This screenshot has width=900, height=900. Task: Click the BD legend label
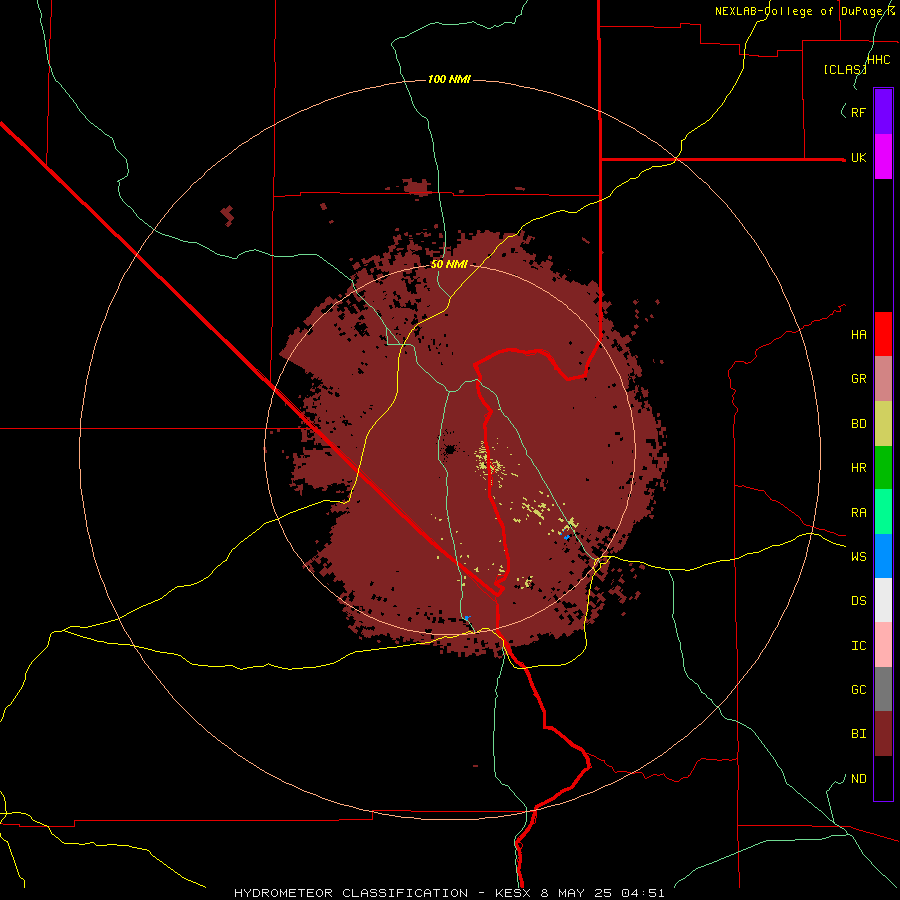point(858,424)
